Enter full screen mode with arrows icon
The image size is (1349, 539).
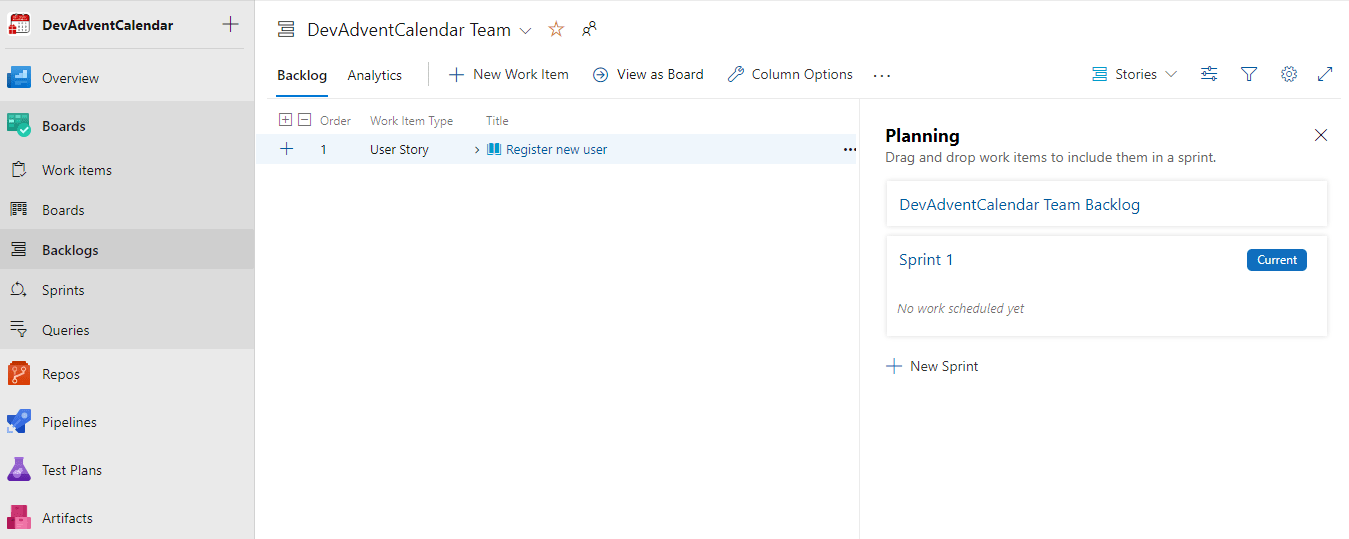[1325, 74]
